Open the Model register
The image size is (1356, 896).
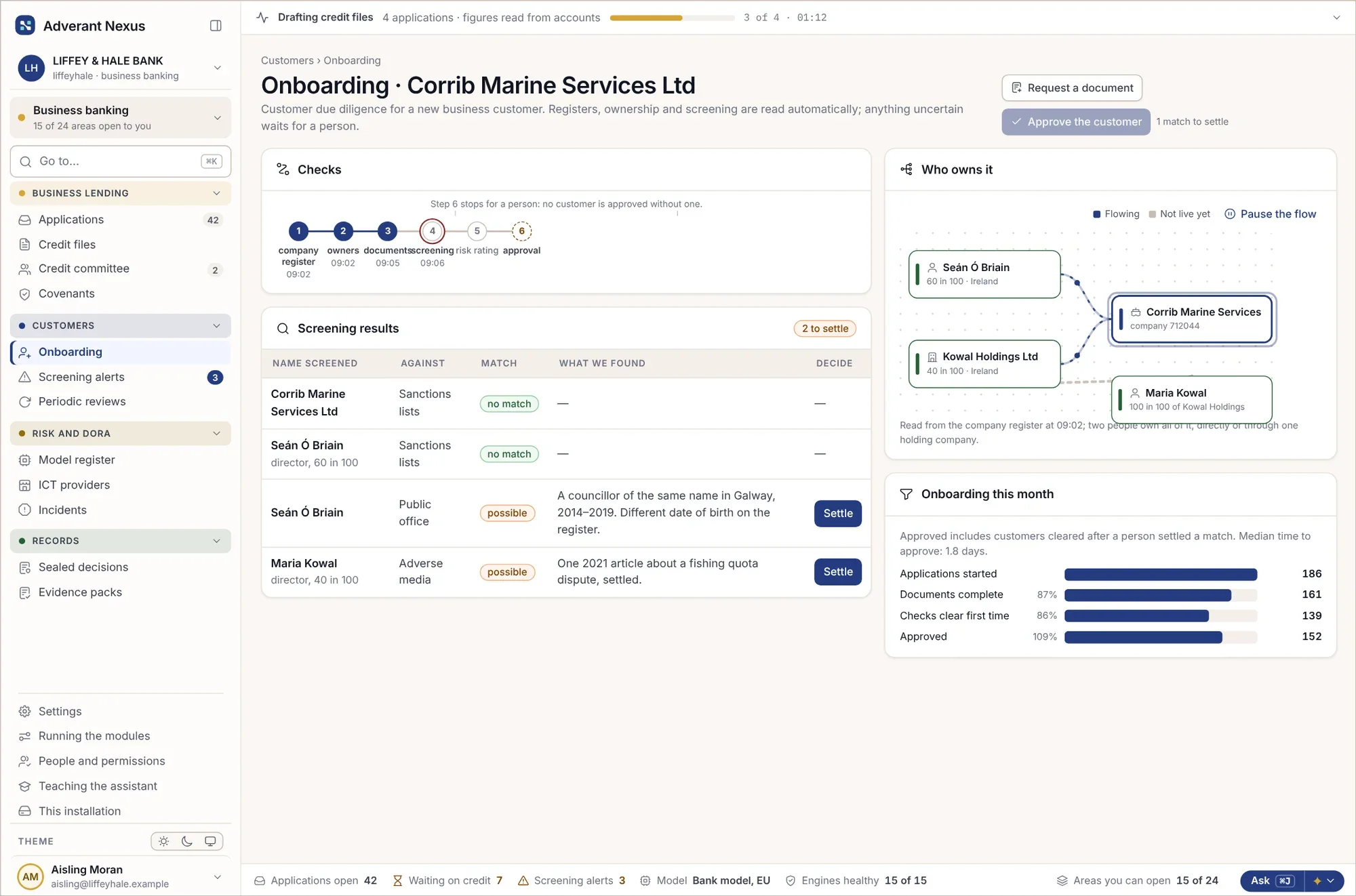tap(121, 460)
